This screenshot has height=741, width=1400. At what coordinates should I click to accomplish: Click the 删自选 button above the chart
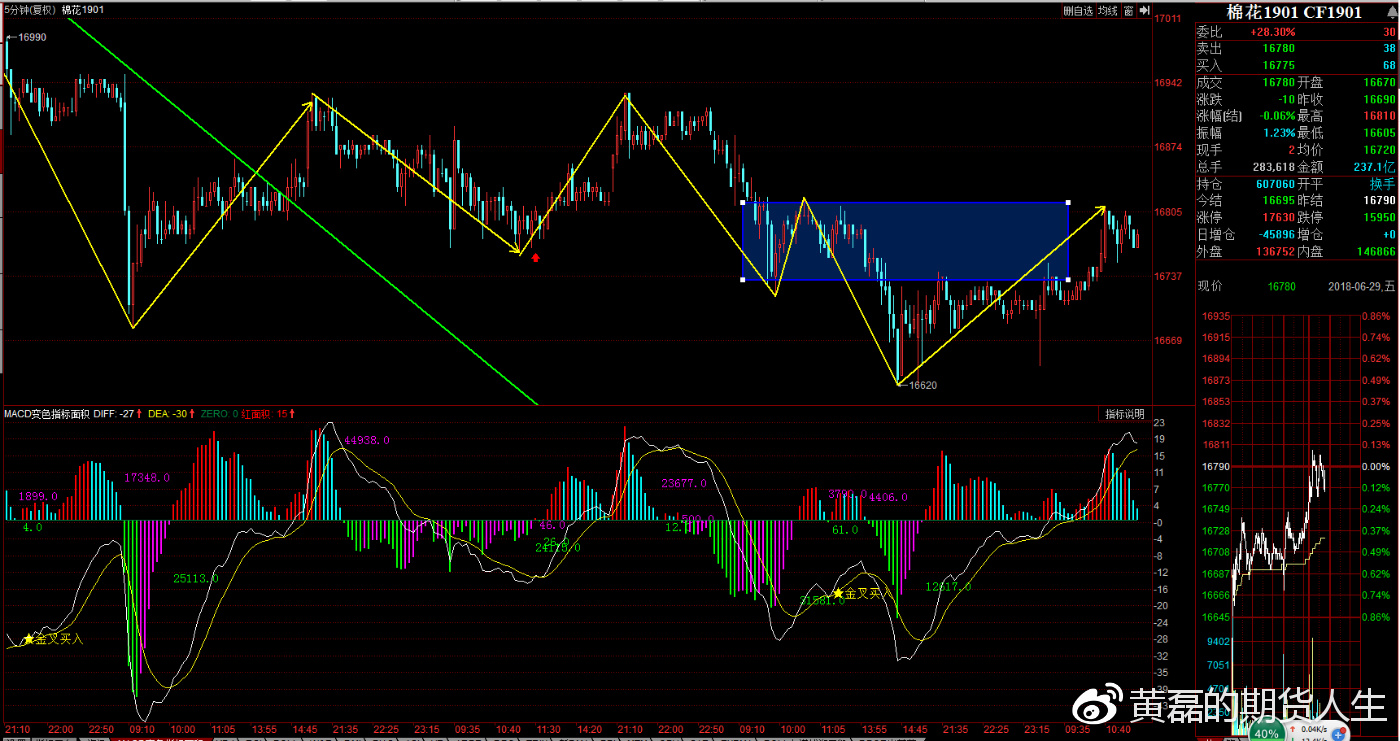point(1077,10)
